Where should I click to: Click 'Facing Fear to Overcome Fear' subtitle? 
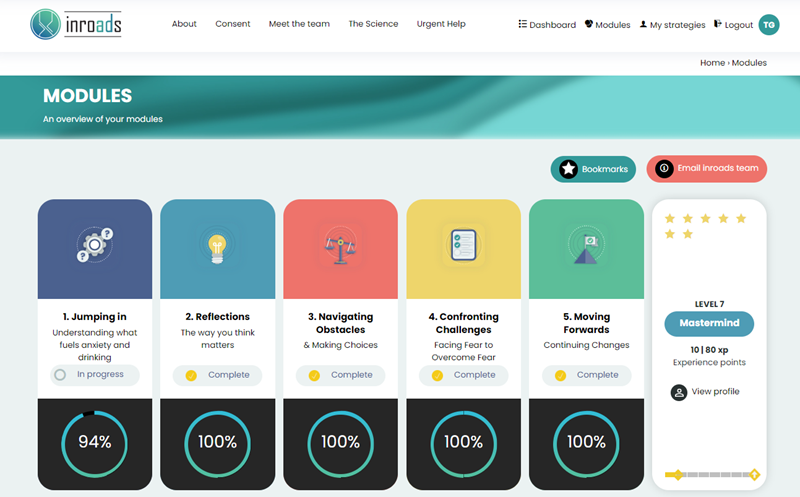[x=464, y=351]
